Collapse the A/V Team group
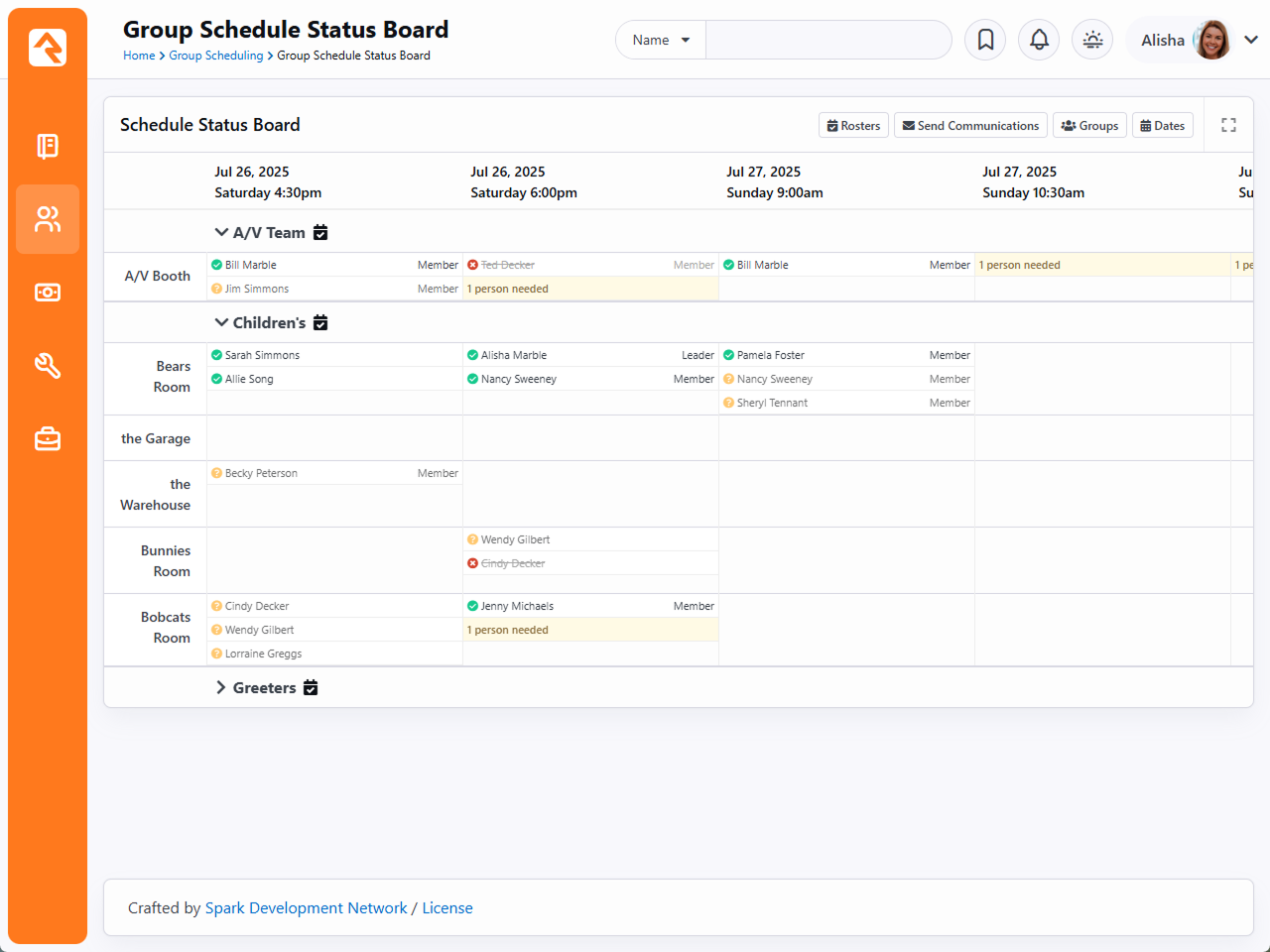 (221, 232)
